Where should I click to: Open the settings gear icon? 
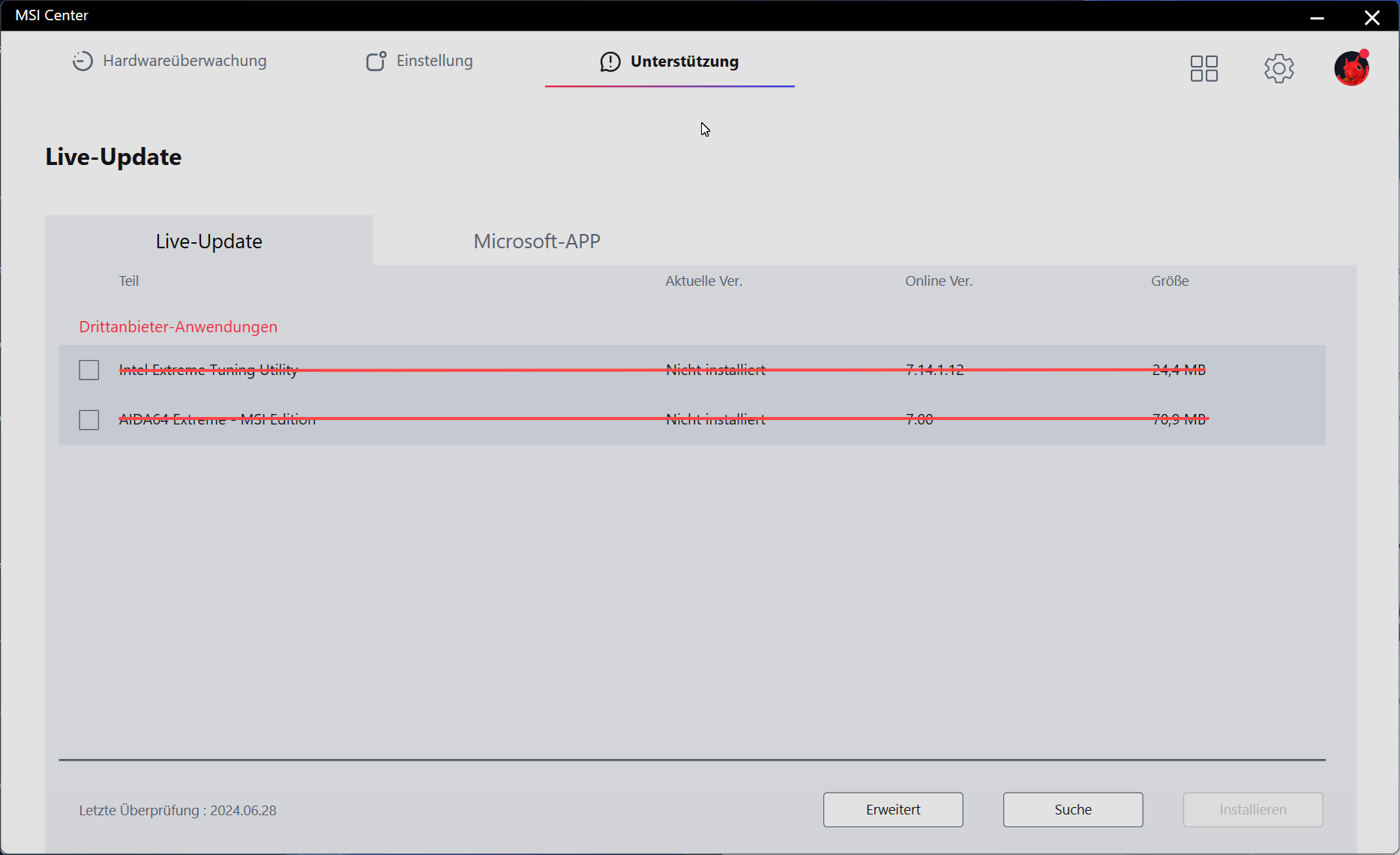(1279, 68)
